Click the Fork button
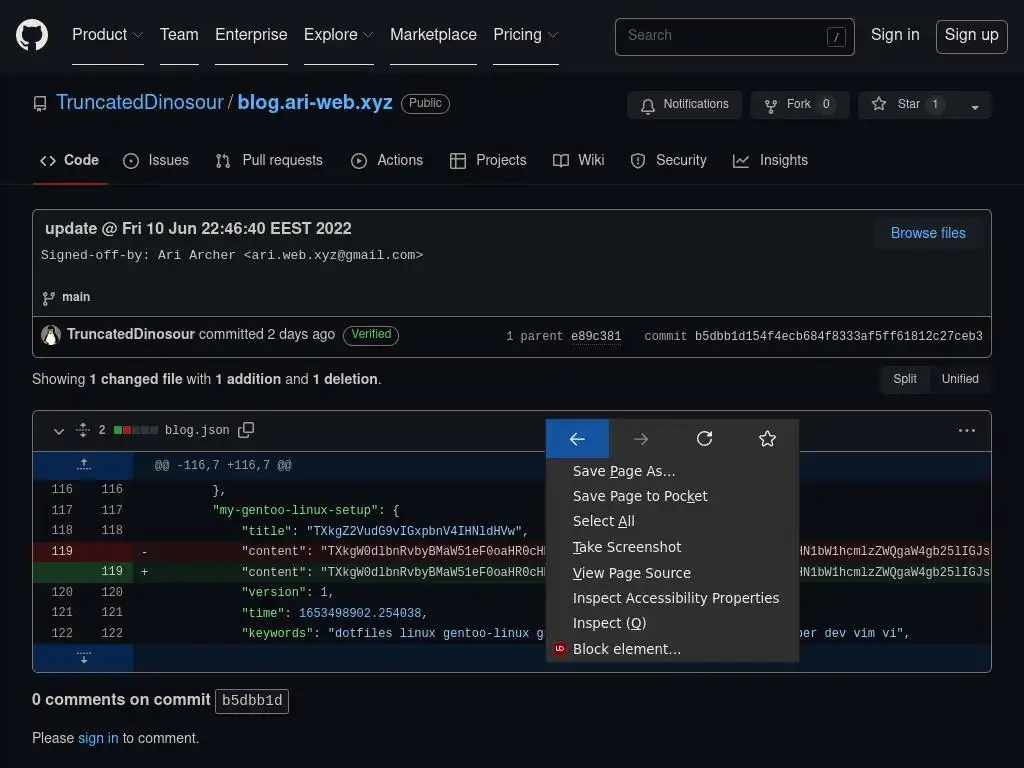1024x768 pixels. click(799, 105)
